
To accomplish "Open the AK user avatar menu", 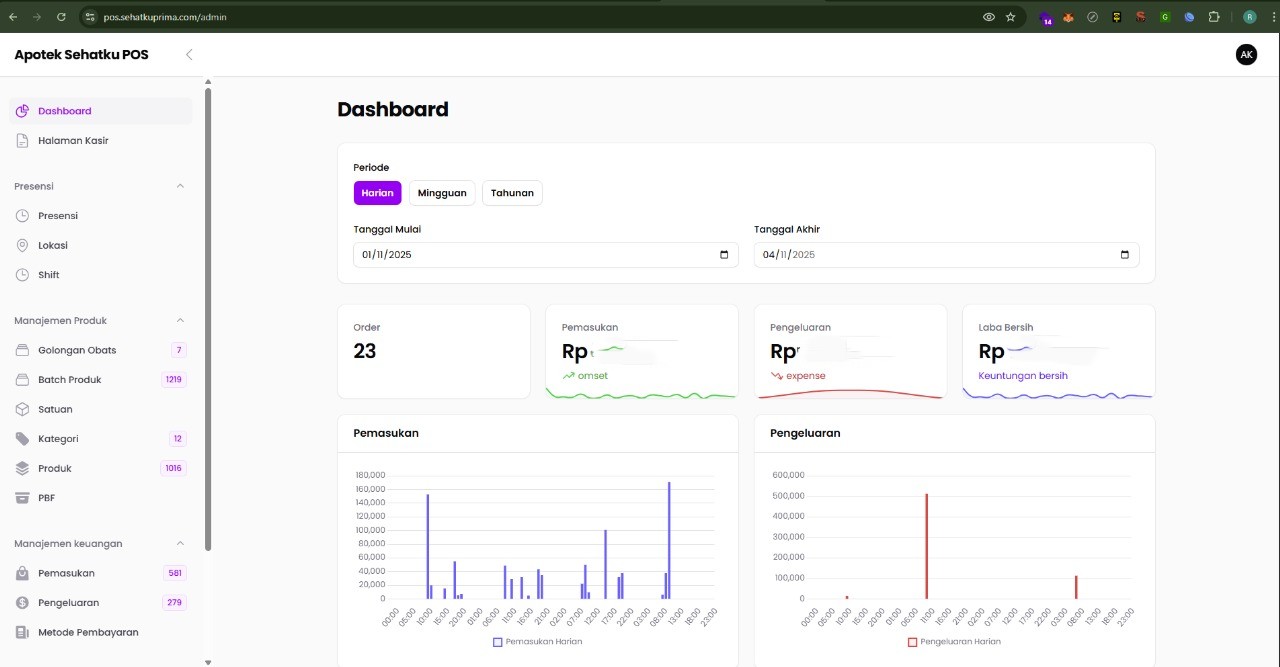I will coord(1246,55).
